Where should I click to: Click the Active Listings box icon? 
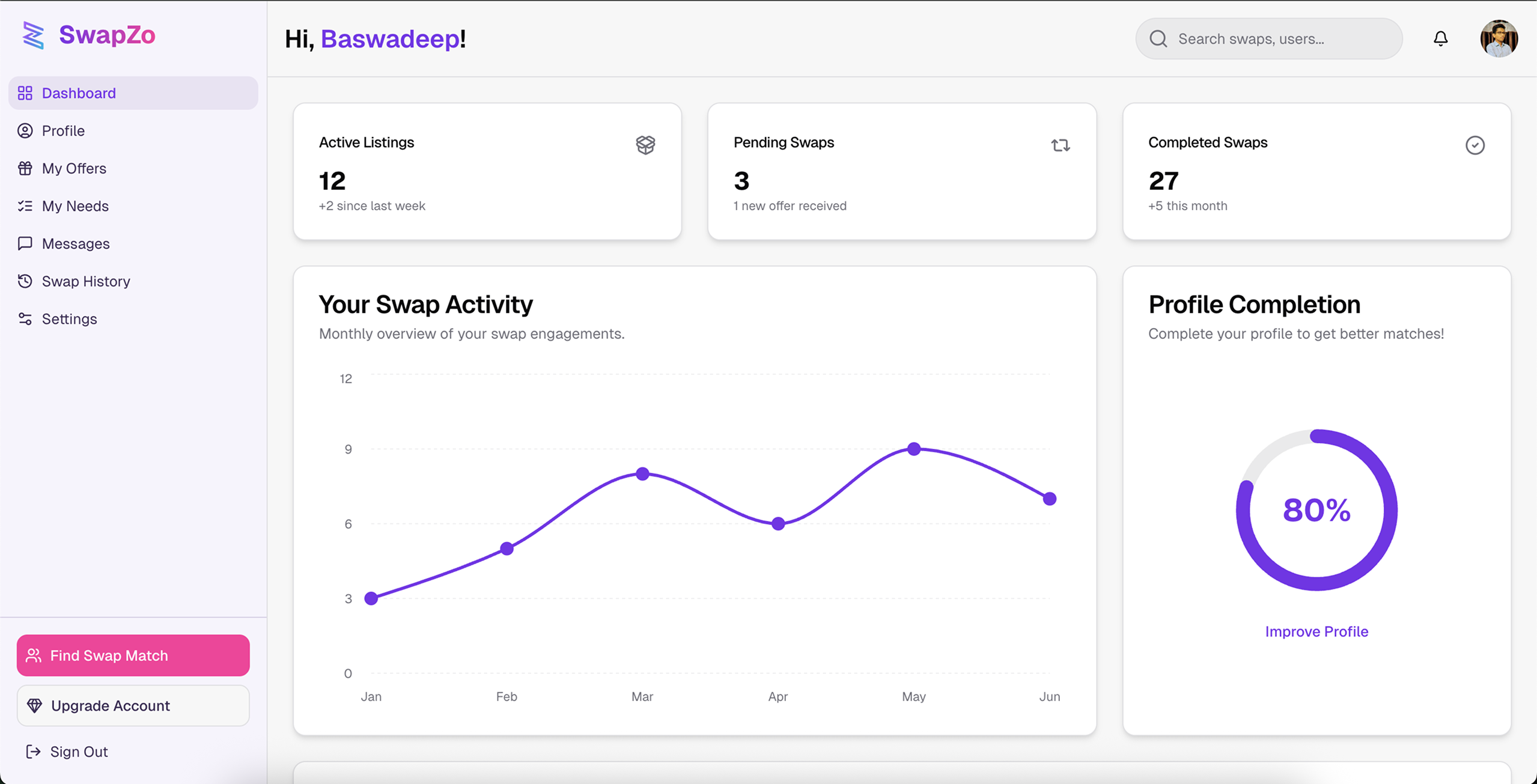645,145
